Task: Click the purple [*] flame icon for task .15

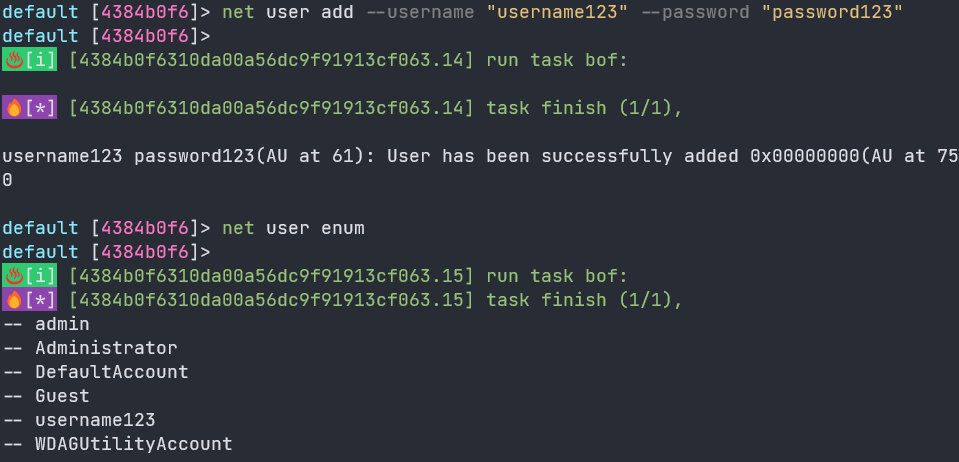Action: click(x=29, y=300)
